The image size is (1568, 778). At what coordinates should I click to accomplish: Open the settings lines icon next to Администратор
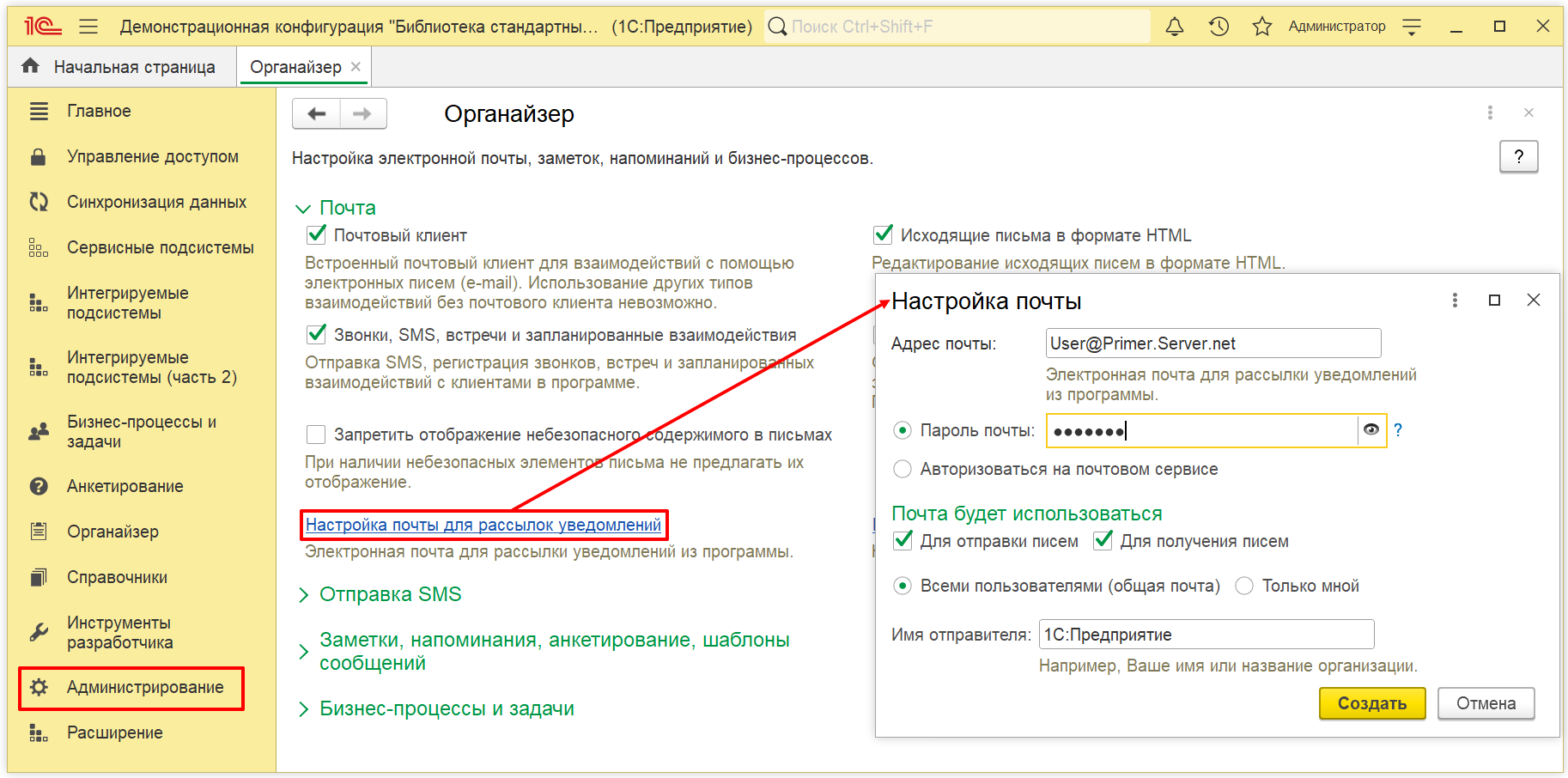tap(1412, 27)
